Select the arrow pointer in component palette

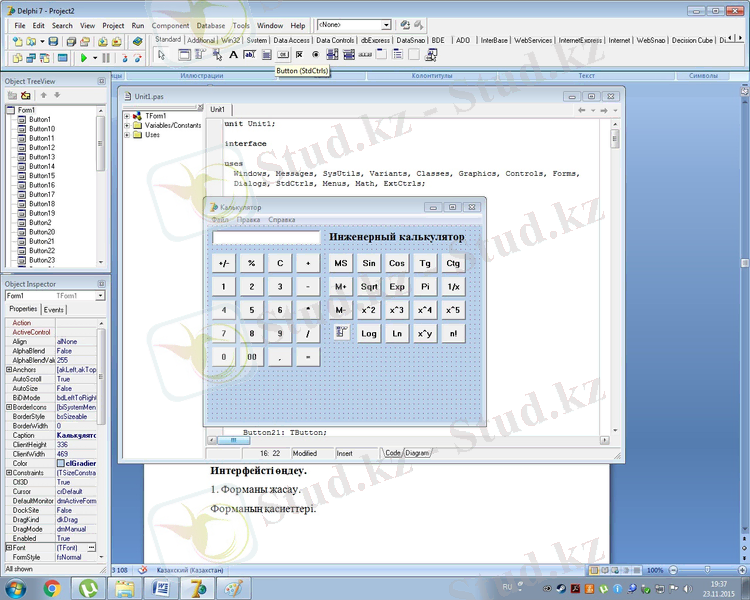(x=161, y=55)
